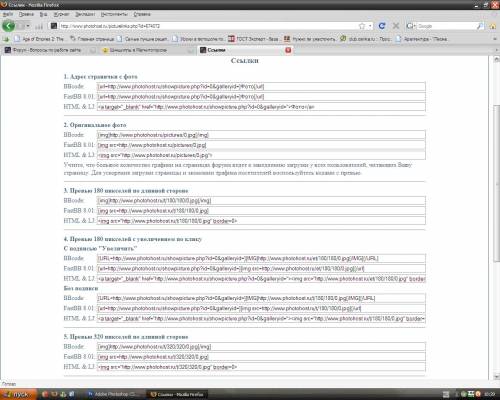Click the URL address bar
Viewport: 500px width, 400px height.
pyautogui.click(x=208, y=26)
